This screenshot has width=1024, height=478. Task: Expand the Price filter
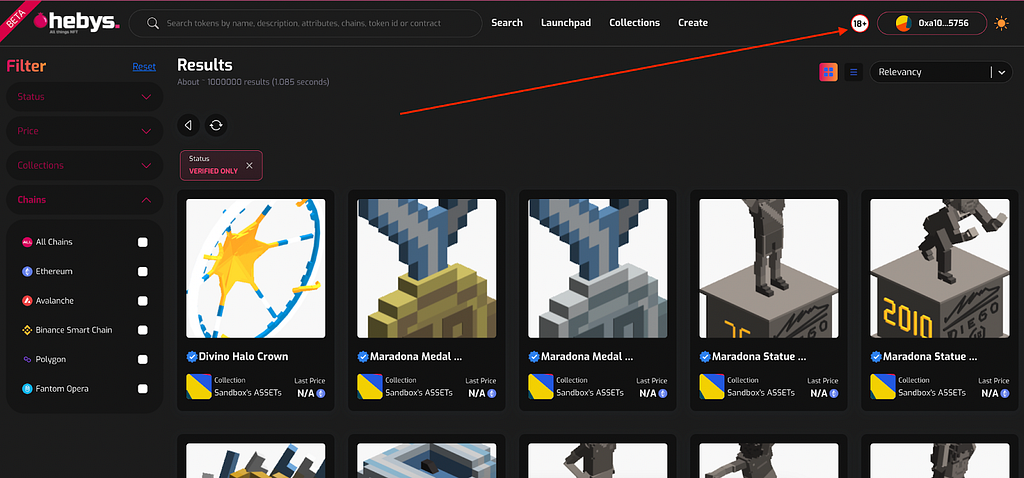click(84, 131)
